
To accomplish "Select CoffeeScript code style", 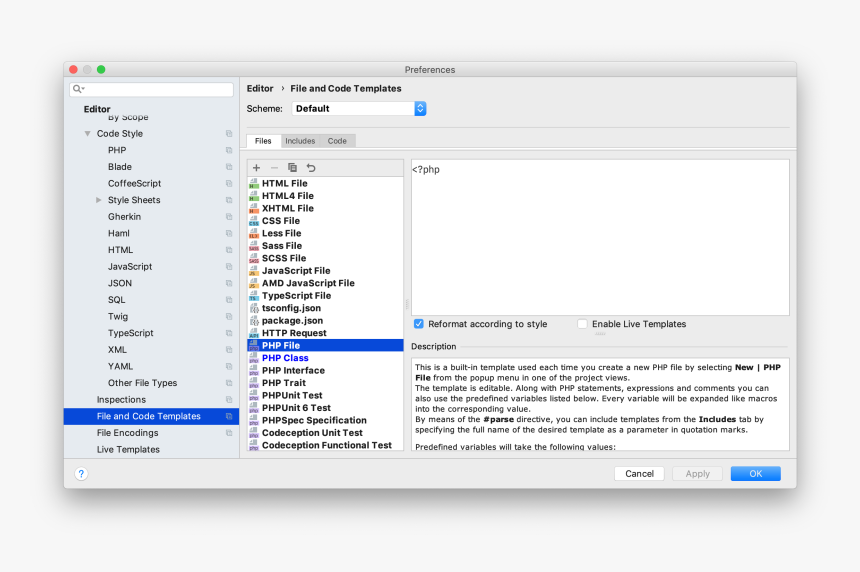I will coord(134,184).
